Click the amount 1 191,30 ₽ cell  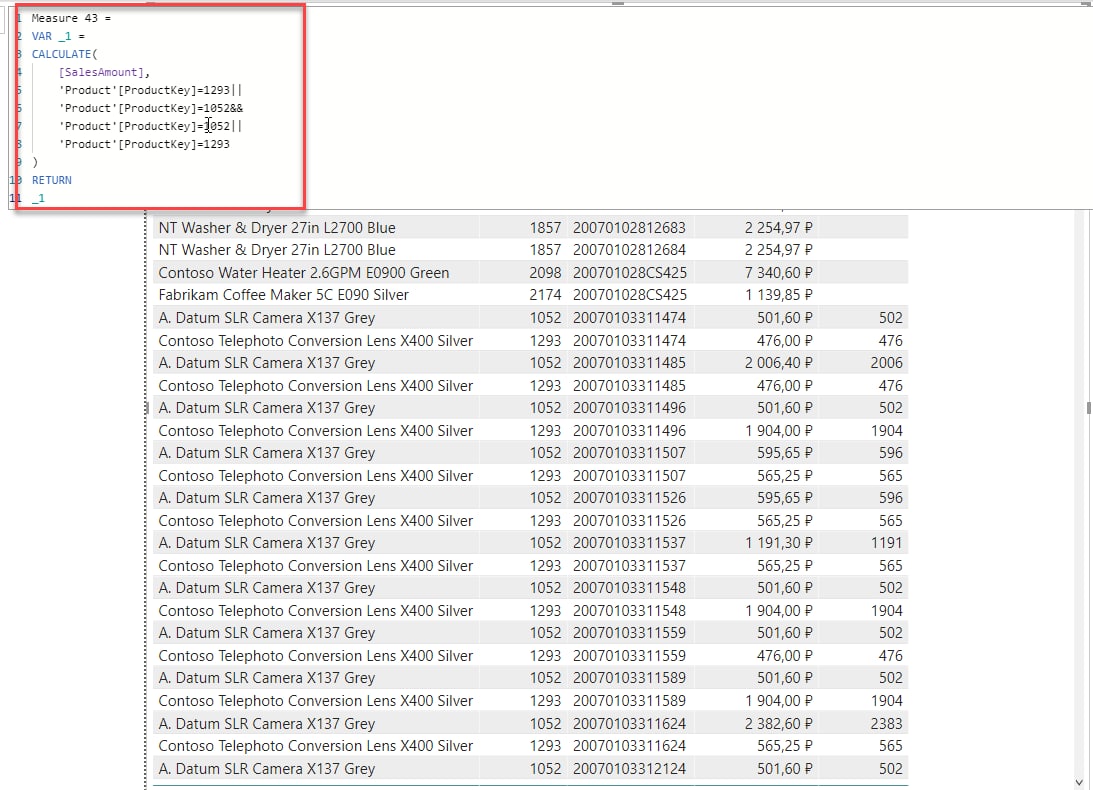(x=779, y=542)
